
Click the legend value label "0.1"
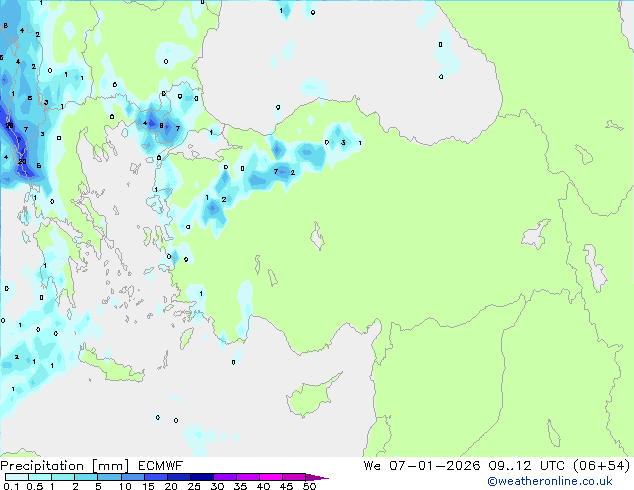point(11,486)
